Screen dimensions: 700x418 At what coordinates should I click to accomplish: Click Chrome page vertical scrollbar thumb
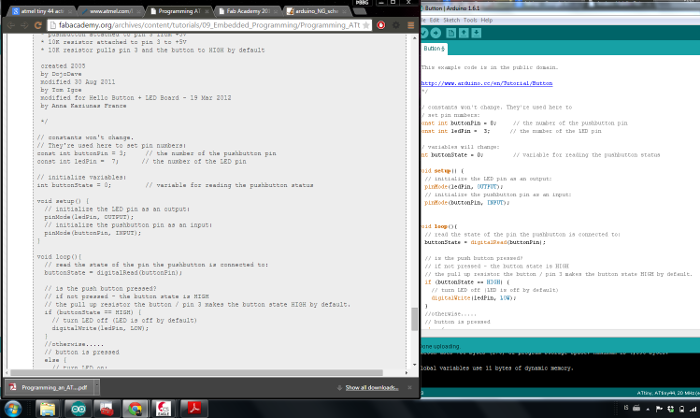[x=414, y=318]
